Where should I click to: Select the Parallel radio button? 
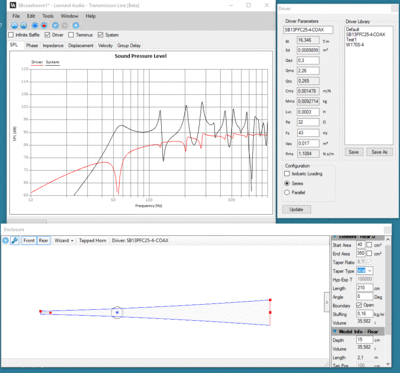click(287, 192)
